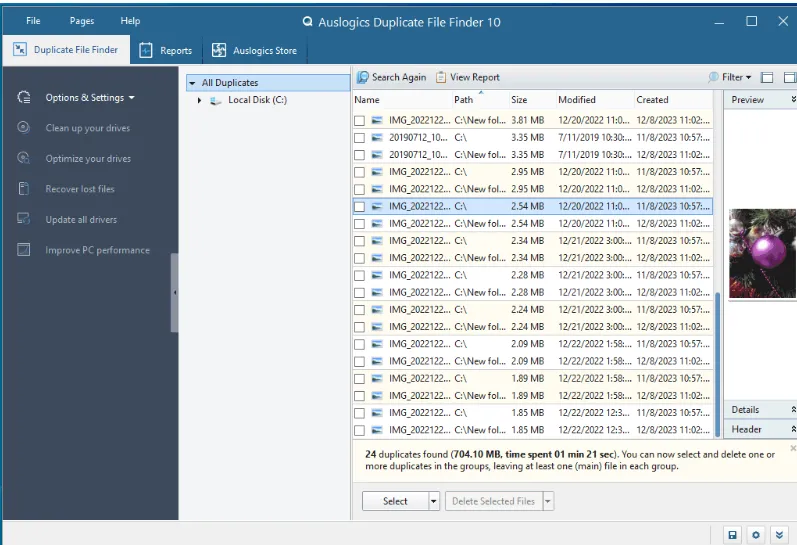
Task: Click the Select button
Action: pos(395,501)
